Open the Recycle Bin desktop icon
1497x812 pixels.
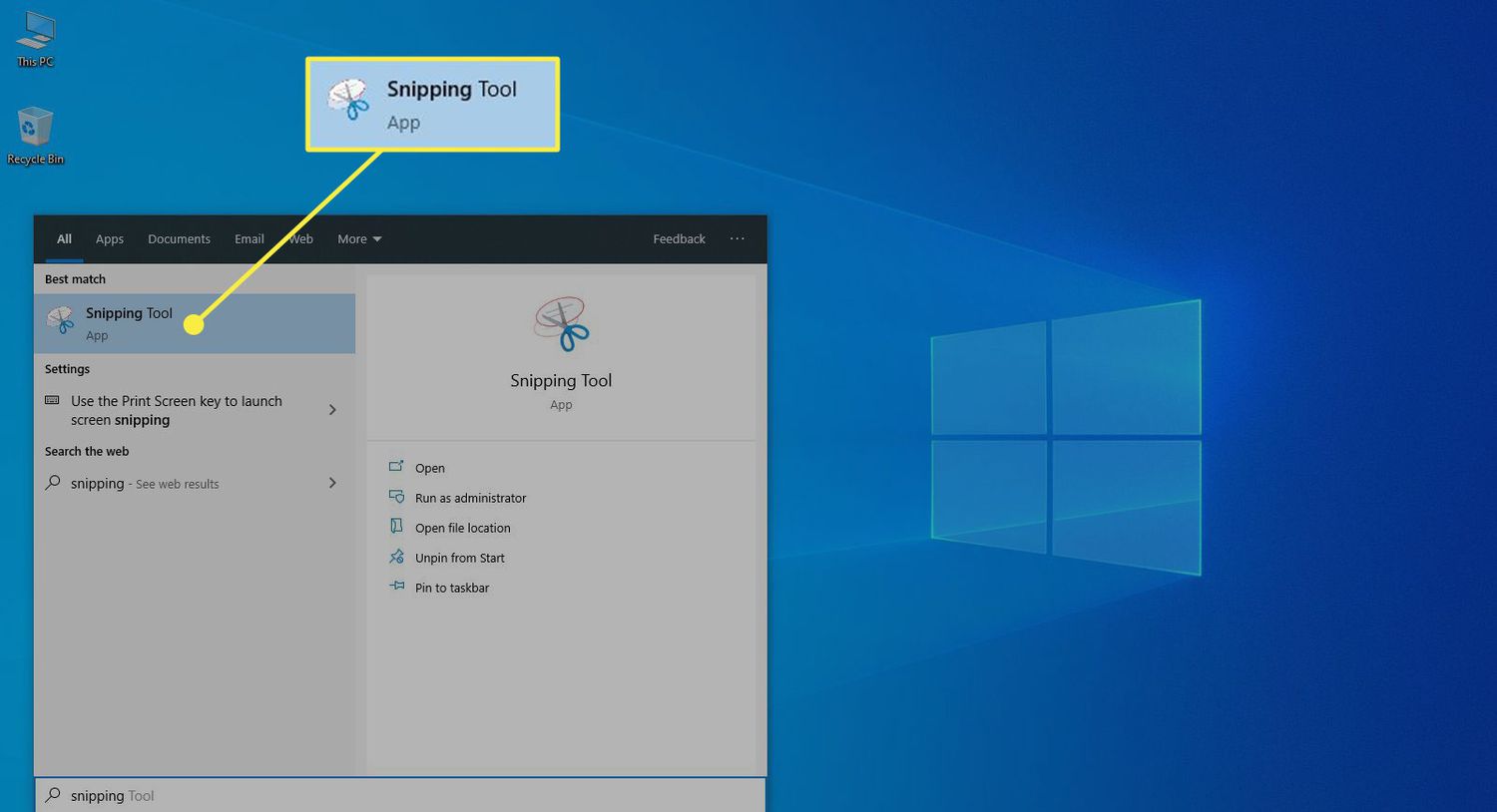[x=35, y=136]
